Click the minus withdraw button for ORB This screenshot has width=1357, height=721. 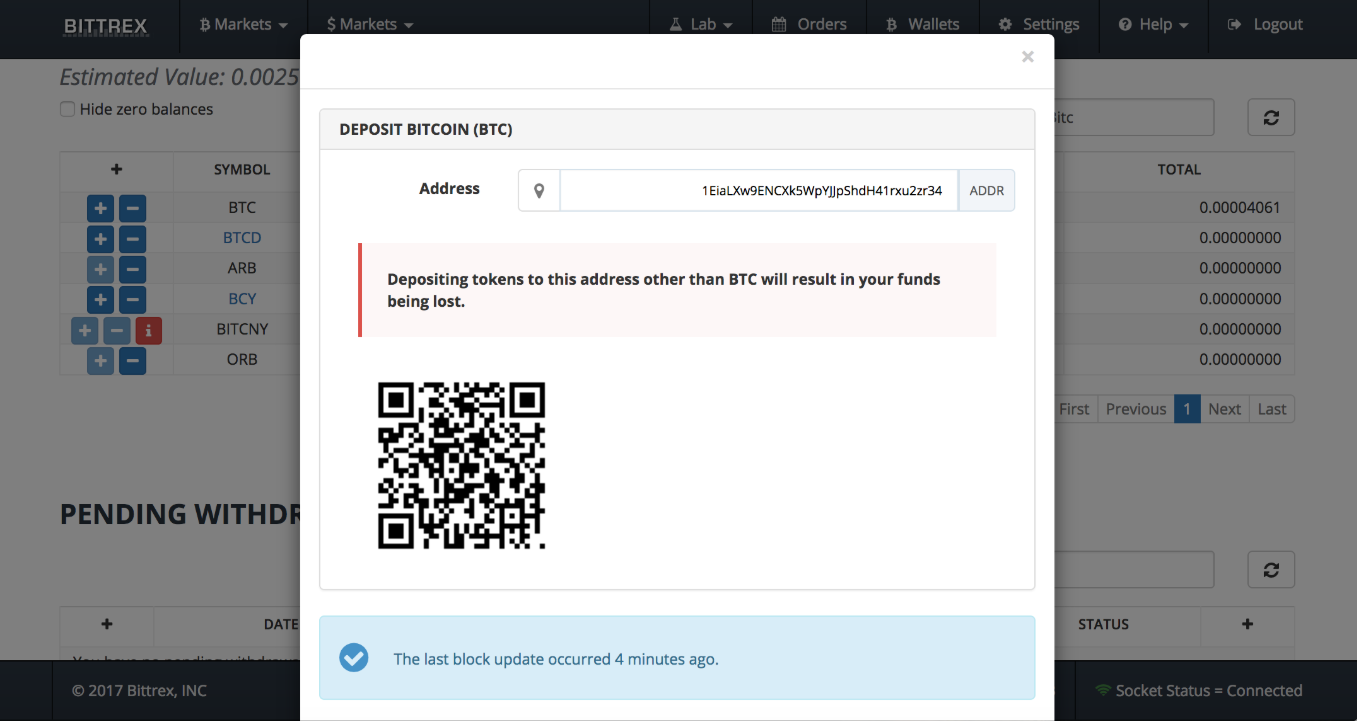tap(133, 360)
